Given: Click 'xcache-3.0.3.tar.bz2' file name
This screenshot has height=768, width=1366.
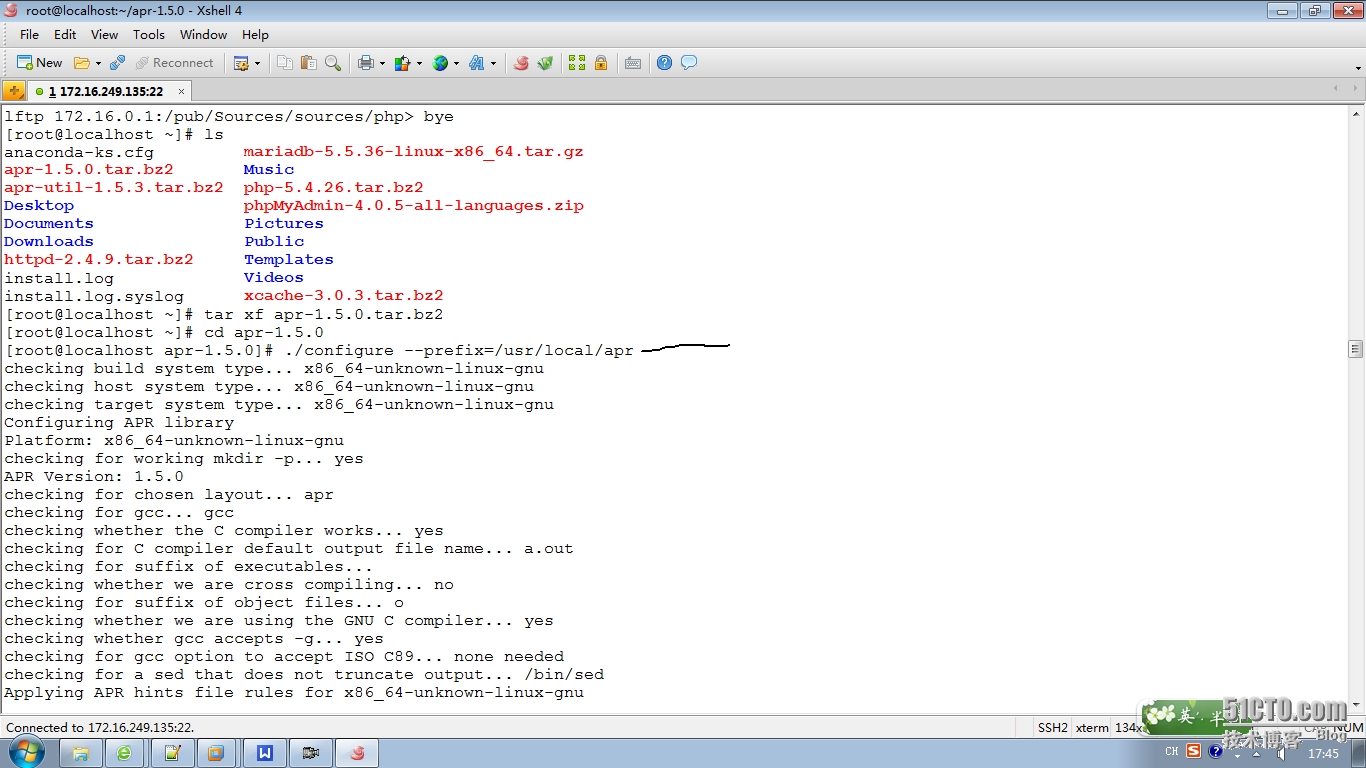Looking at the screenshot, I should point(344,295).
